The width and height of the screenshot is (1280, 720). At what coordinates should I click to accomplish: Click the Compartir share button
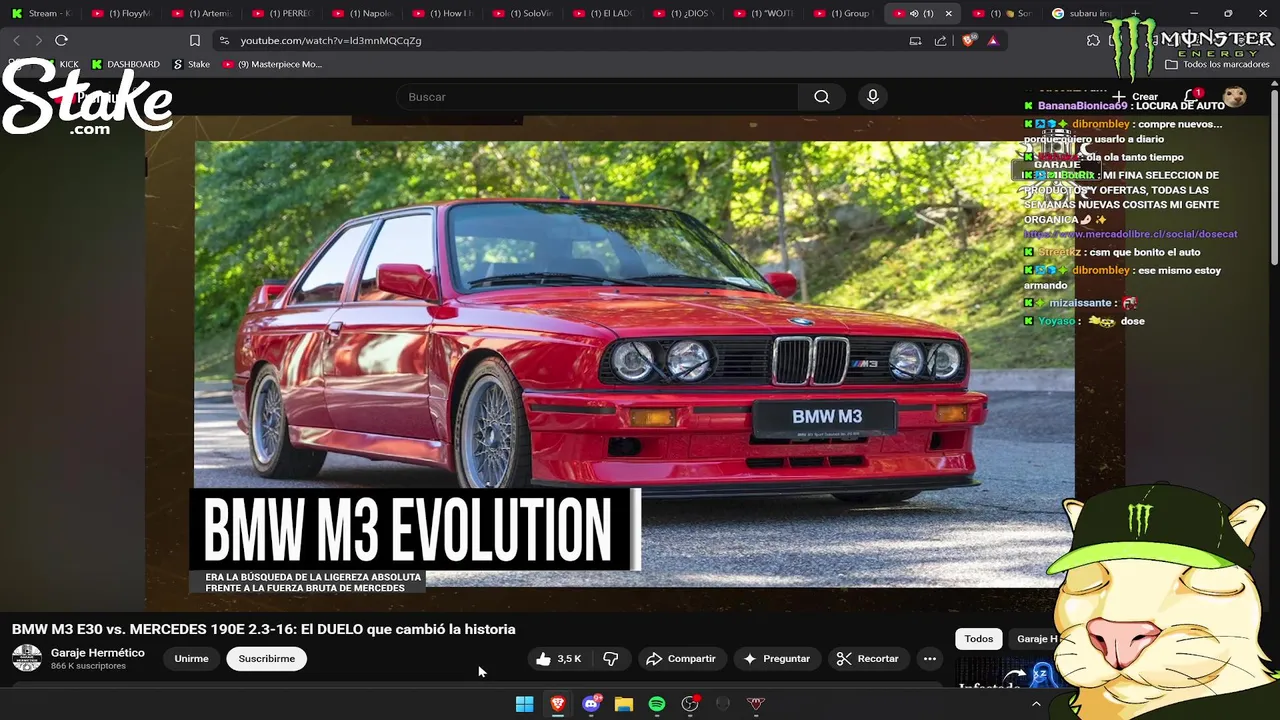tap(681, 659)
